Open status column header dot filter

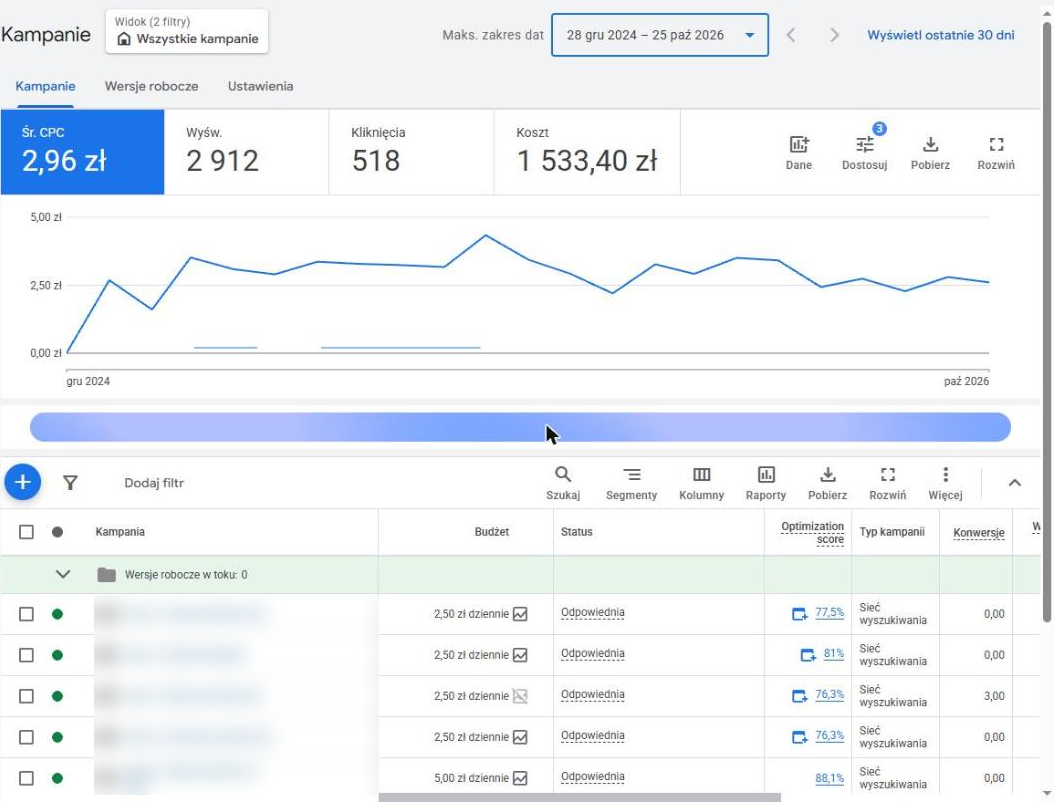(x=57, y=532)
